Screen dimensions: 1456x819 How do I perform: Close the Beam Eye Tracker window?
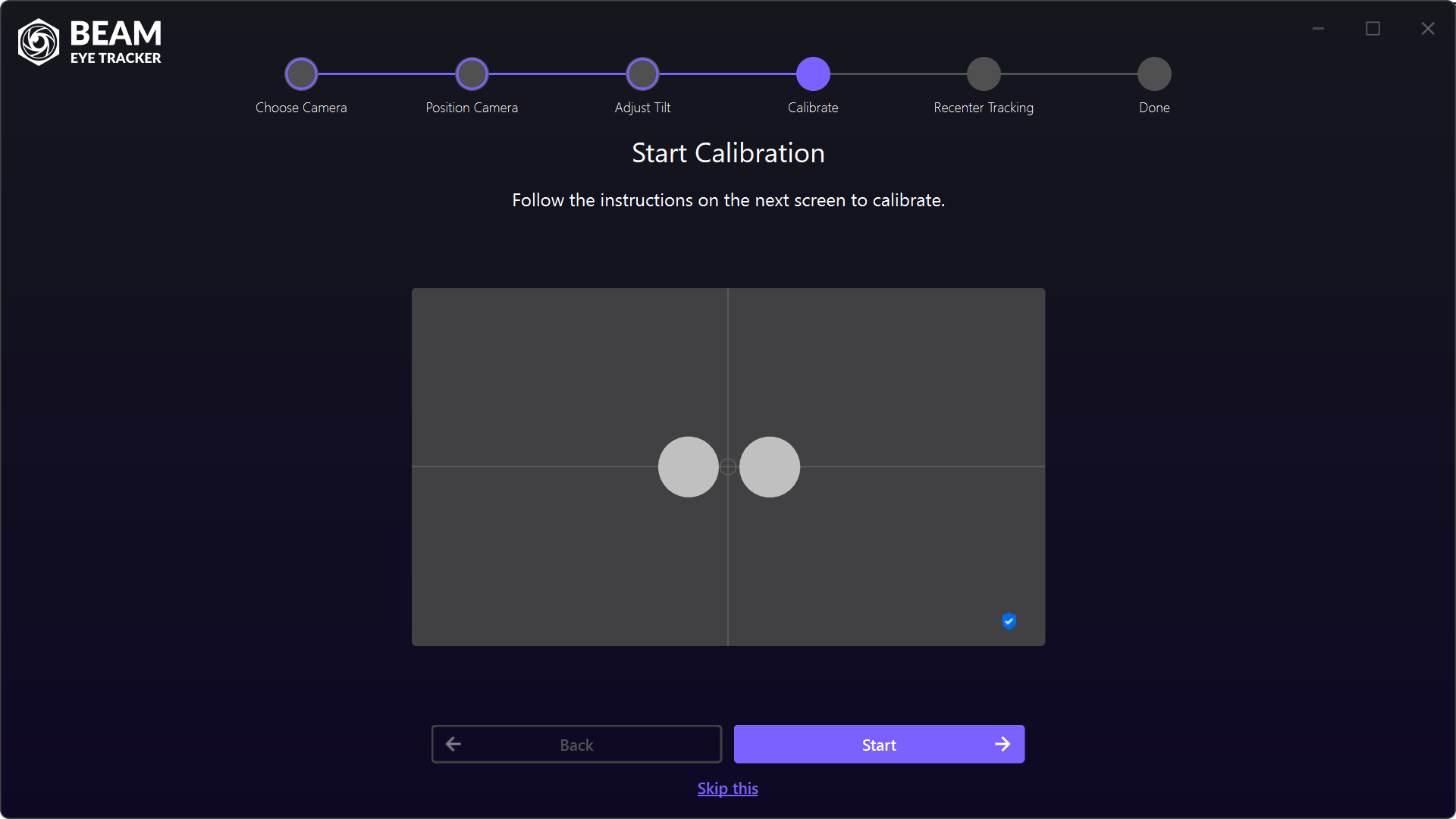1428,29
